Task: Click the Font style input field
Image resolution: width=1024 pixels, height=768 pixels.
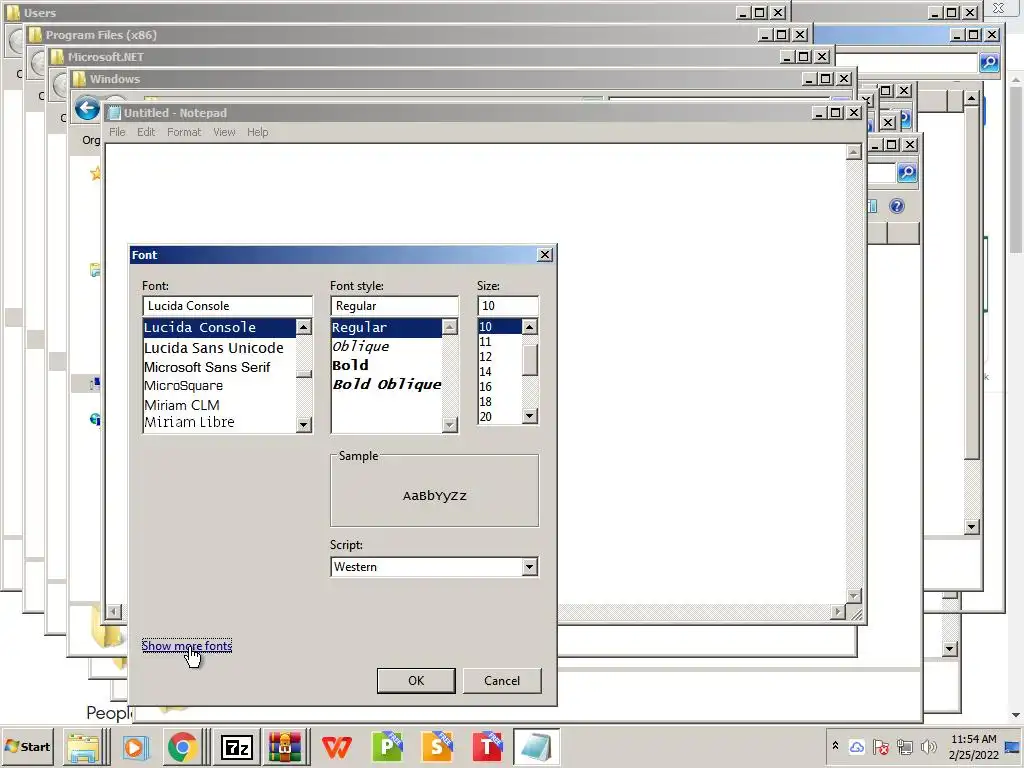Action: (x=394, y=306)
